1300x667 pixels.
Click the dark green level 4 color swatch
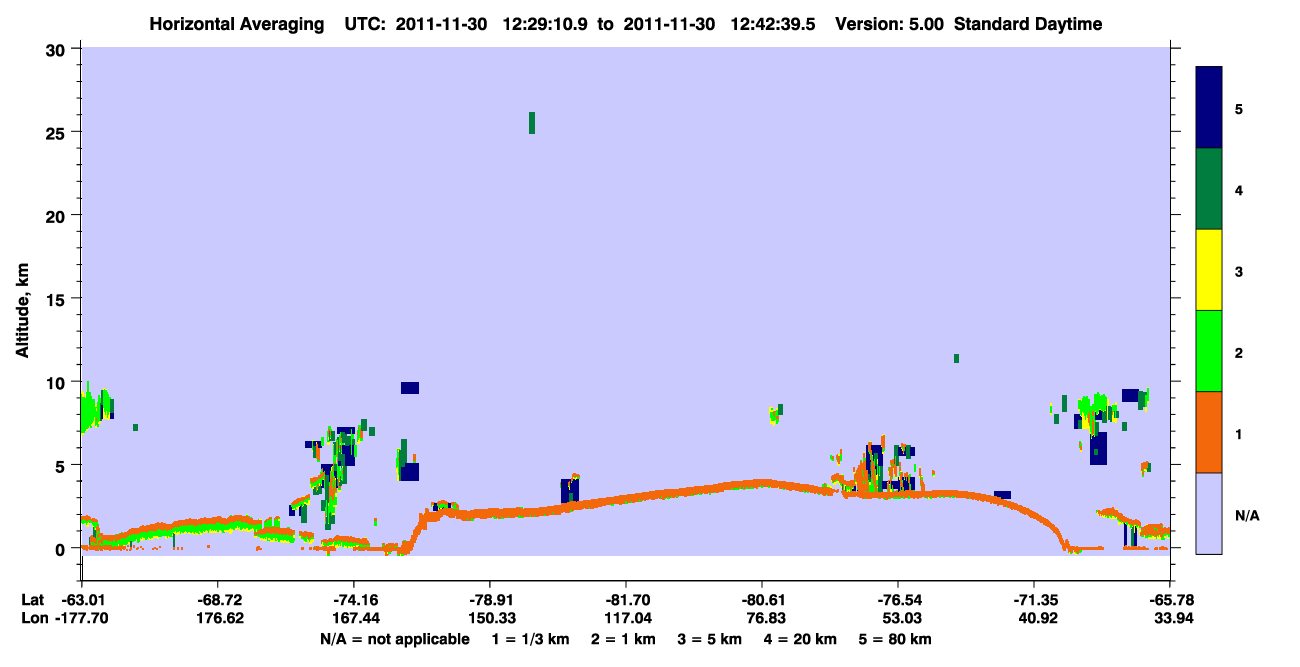click(x=1209, y=189)
